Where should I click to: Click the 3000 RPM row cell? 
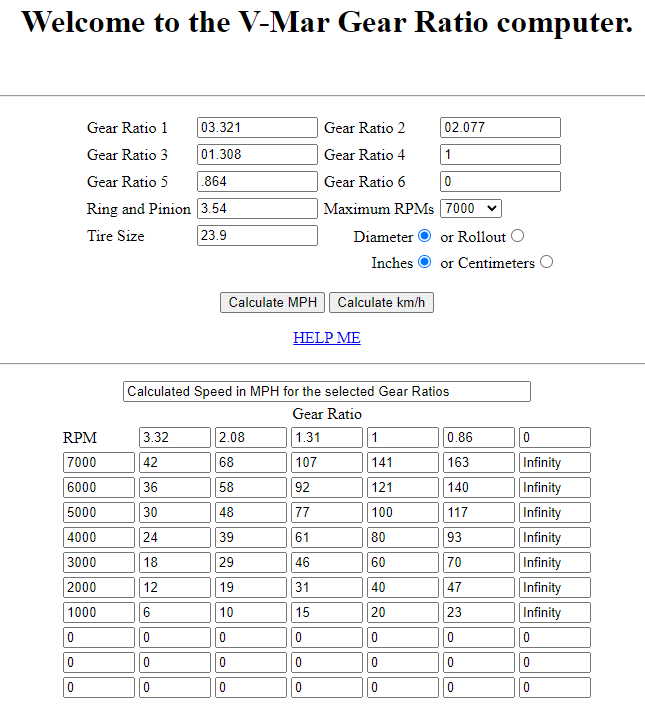[99, 562]
